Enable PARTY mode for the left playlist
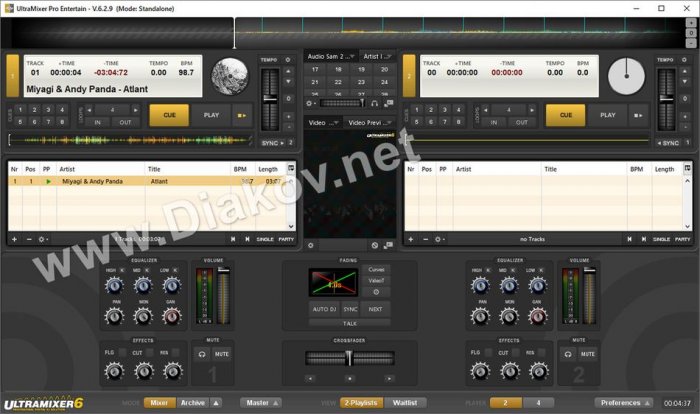This screenshot has width=700, height=414. [286, 240]
